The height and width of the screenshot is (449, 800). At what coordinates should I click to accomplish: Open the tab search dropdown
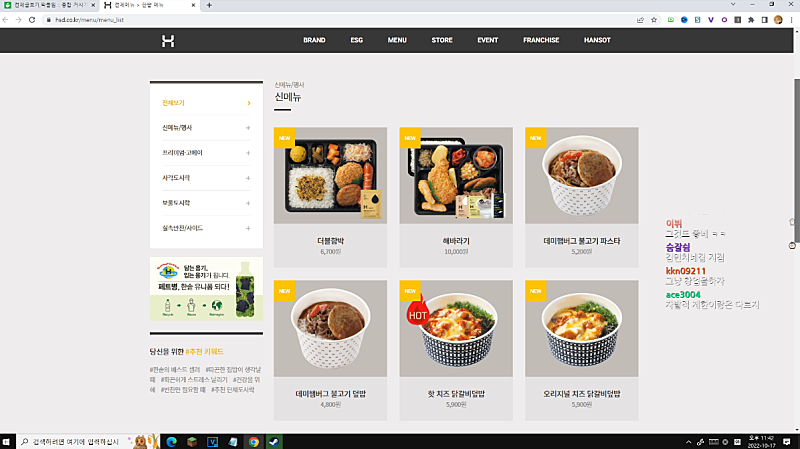coord(733,5)
